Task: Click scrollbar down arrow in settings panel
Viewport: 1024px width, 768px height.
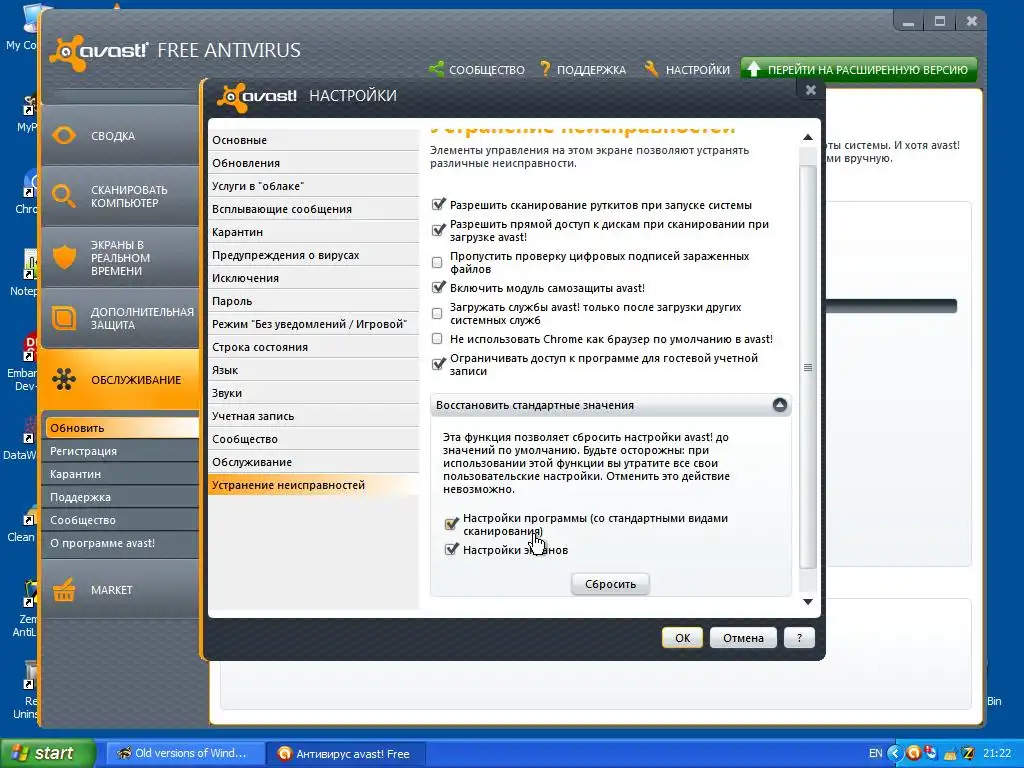Action: click(x=808, y=601)
